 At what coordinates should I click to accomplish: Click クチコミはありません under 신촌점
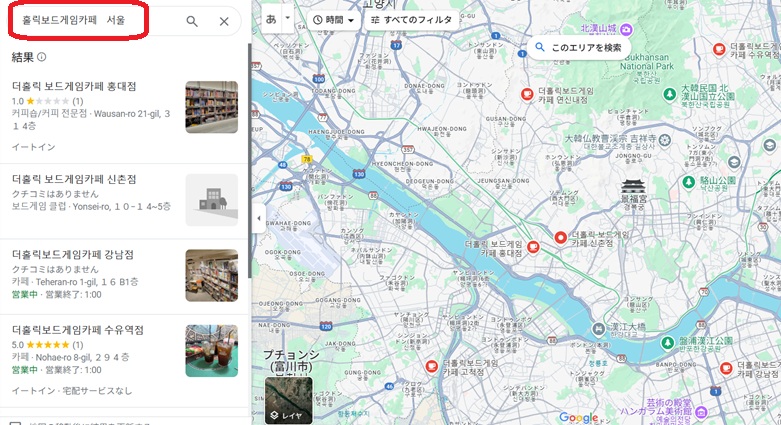[x=55, y=194]
